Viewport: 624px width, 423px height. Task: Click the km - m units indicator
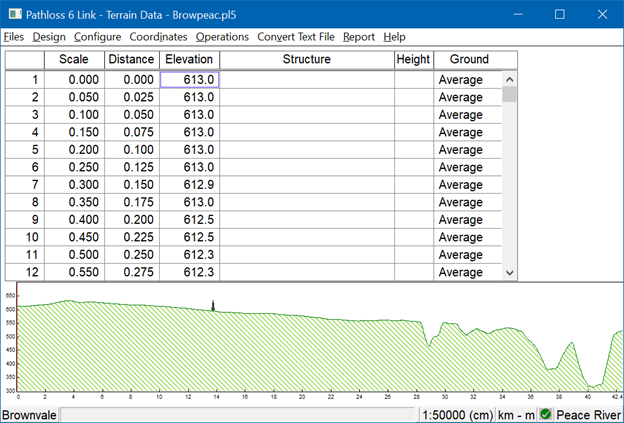516,414
